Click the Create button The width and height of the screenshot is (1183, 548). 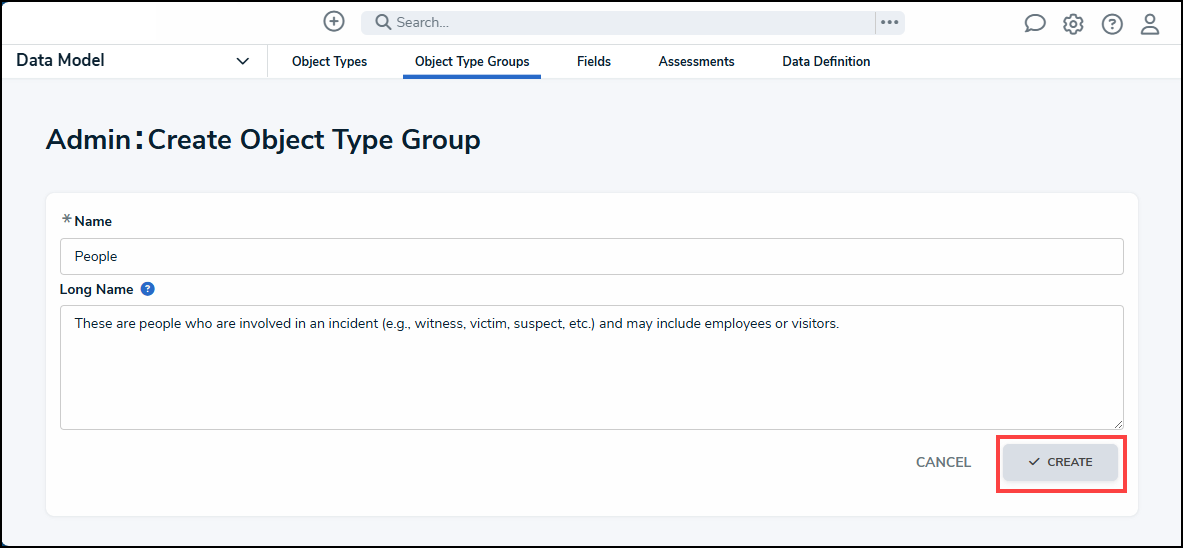1060,462
